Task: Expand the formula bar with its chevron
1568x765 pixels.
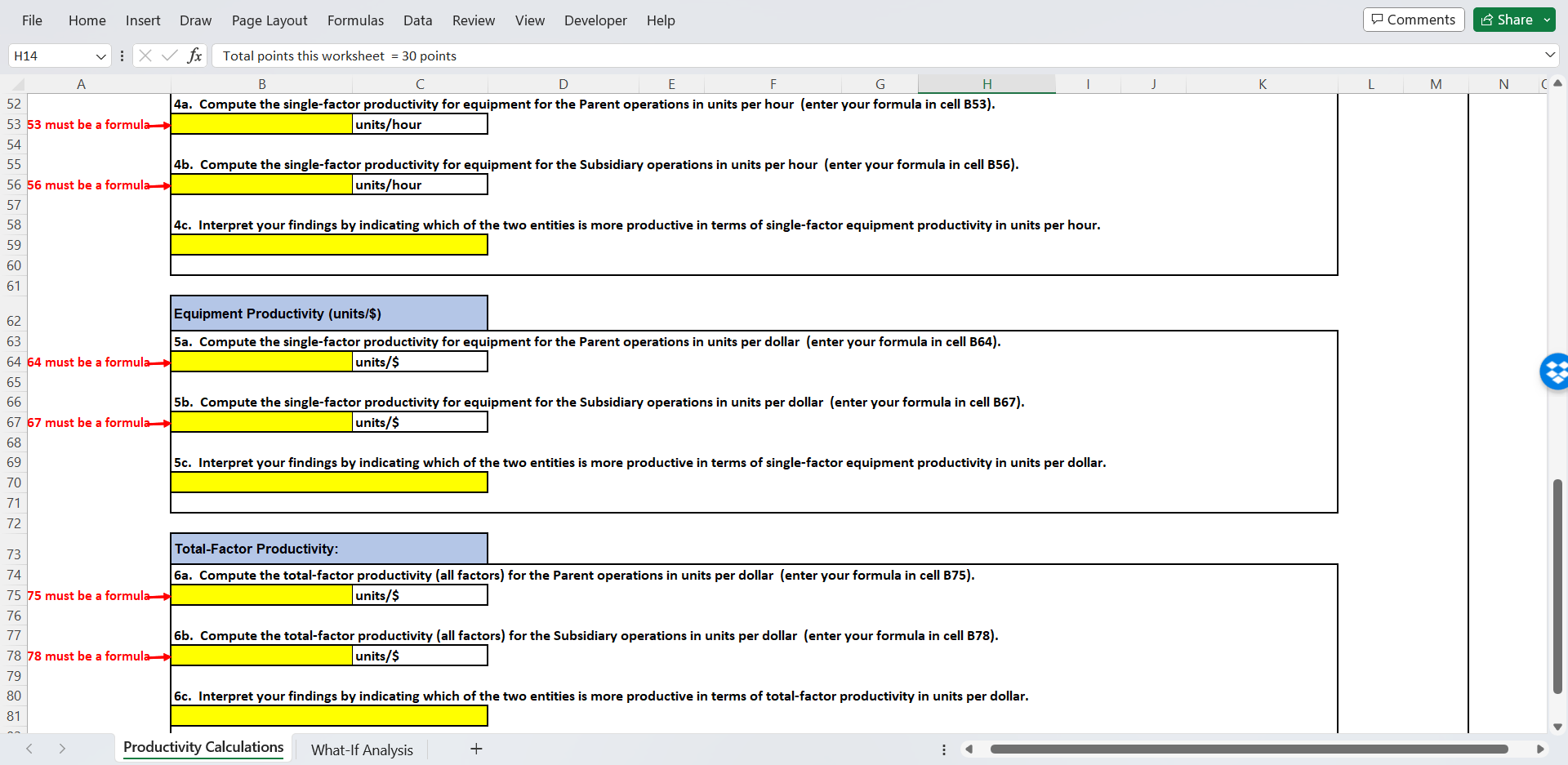Action: click(x=1549, y=56)
